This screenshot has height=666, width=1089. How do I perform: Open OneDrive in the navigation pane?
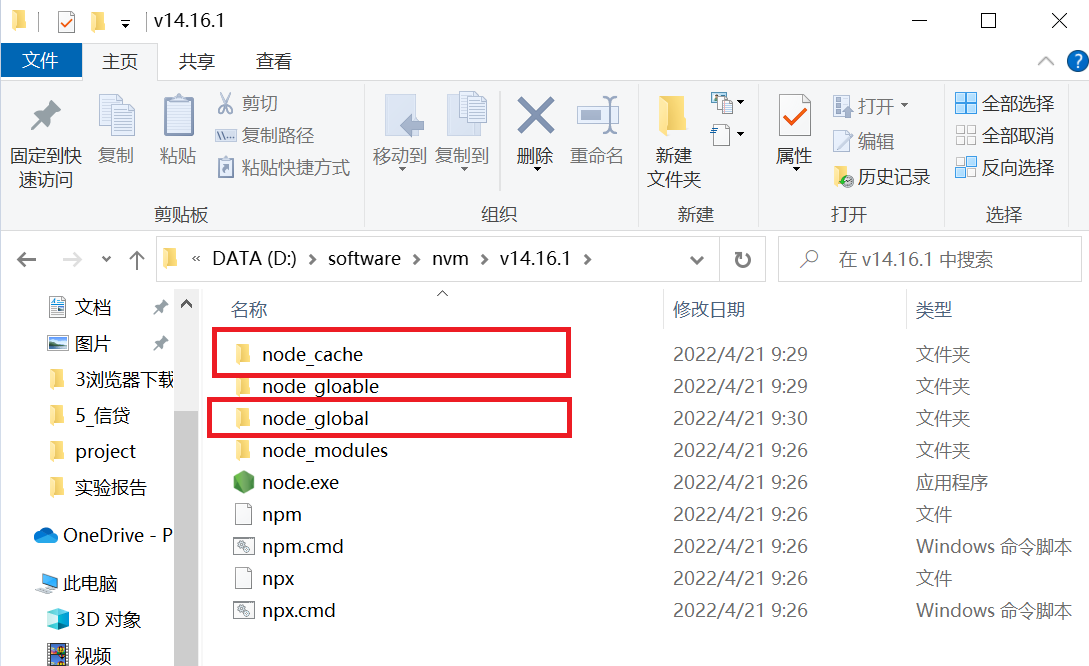103,535
